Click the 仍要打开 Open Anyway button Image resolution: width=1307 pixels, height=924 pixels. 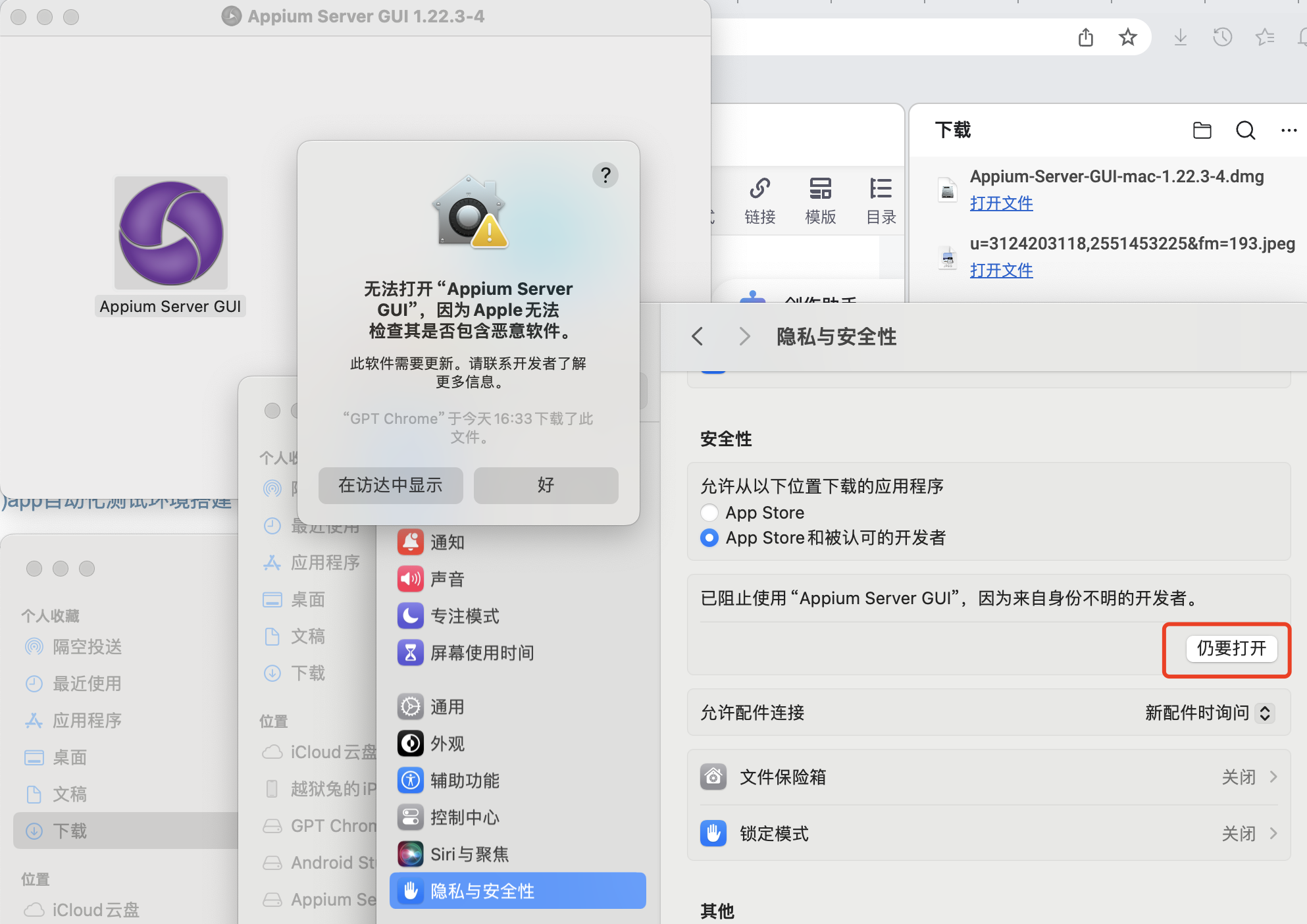pyautogui.click(x=1231, y=649)
